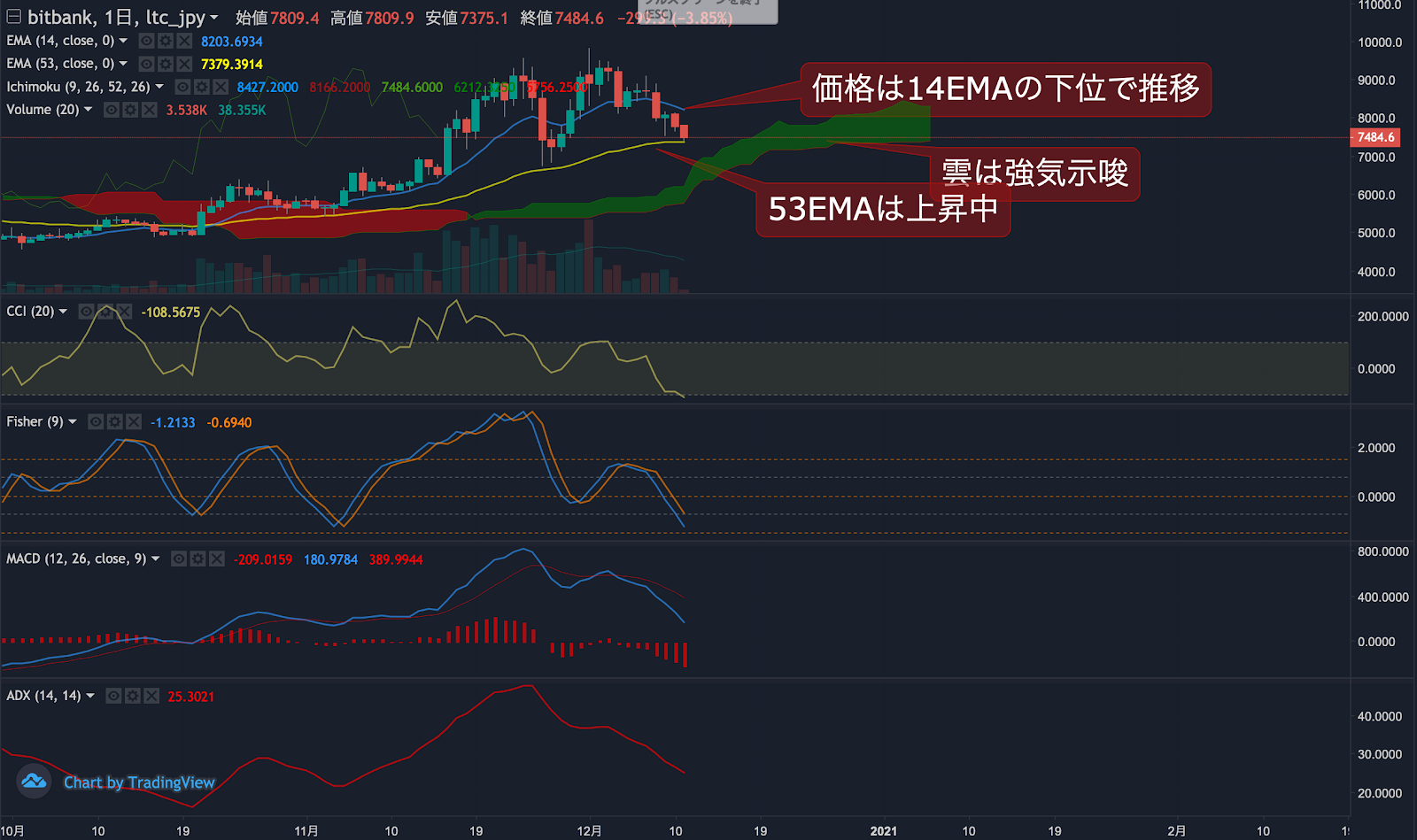This screenshot has width=1417, height=840.
Task: Click EMA 53 value 7379.3914
Action: click(232, 65)
